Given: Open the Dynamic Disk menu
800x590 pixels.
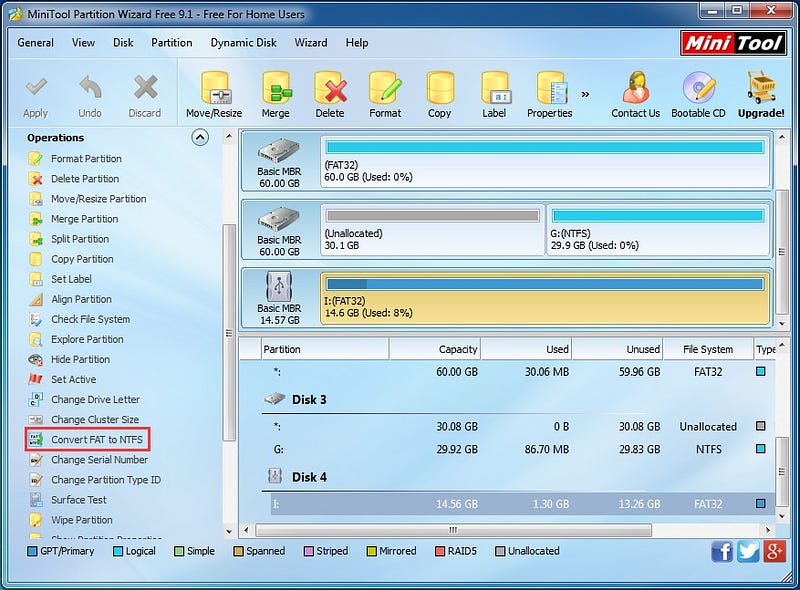Looking at the screenshot, I should 243,43.
